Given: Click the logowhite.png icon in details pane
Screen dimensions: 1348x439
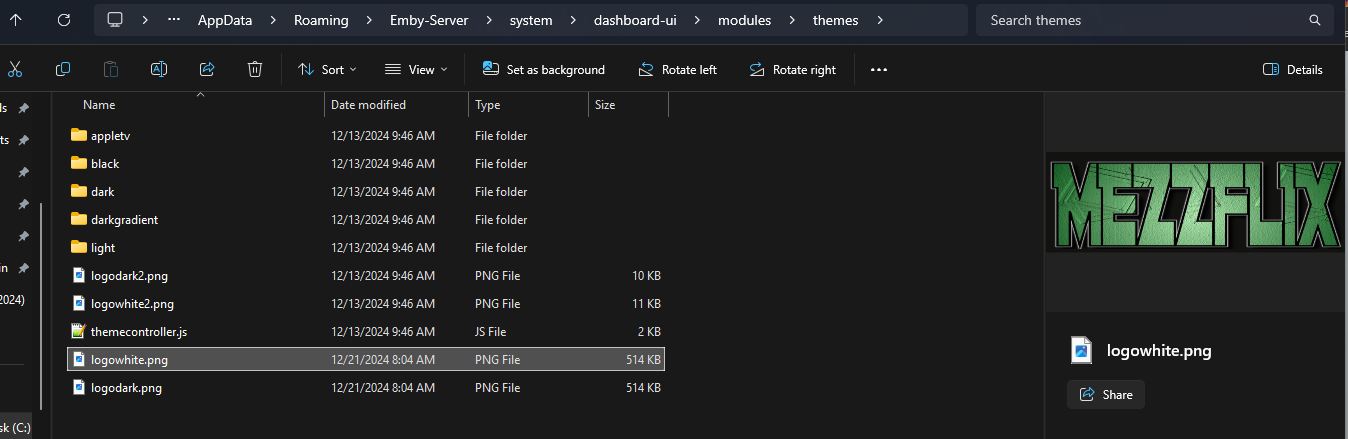Looking at the screenshot, I should point(1081,350).
